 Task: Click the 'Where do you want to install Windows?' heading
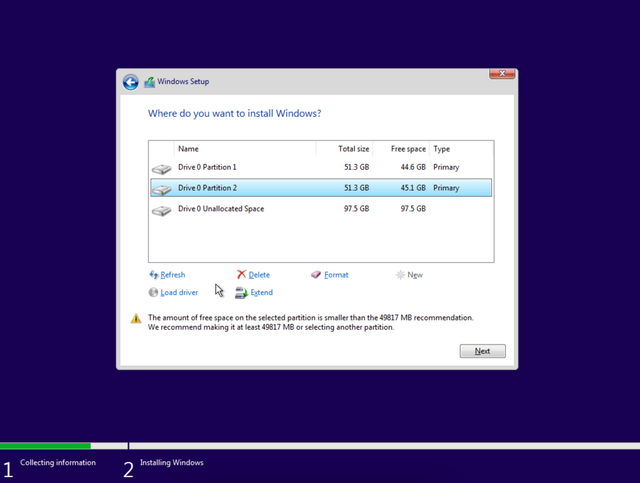(x=235, y=114)
